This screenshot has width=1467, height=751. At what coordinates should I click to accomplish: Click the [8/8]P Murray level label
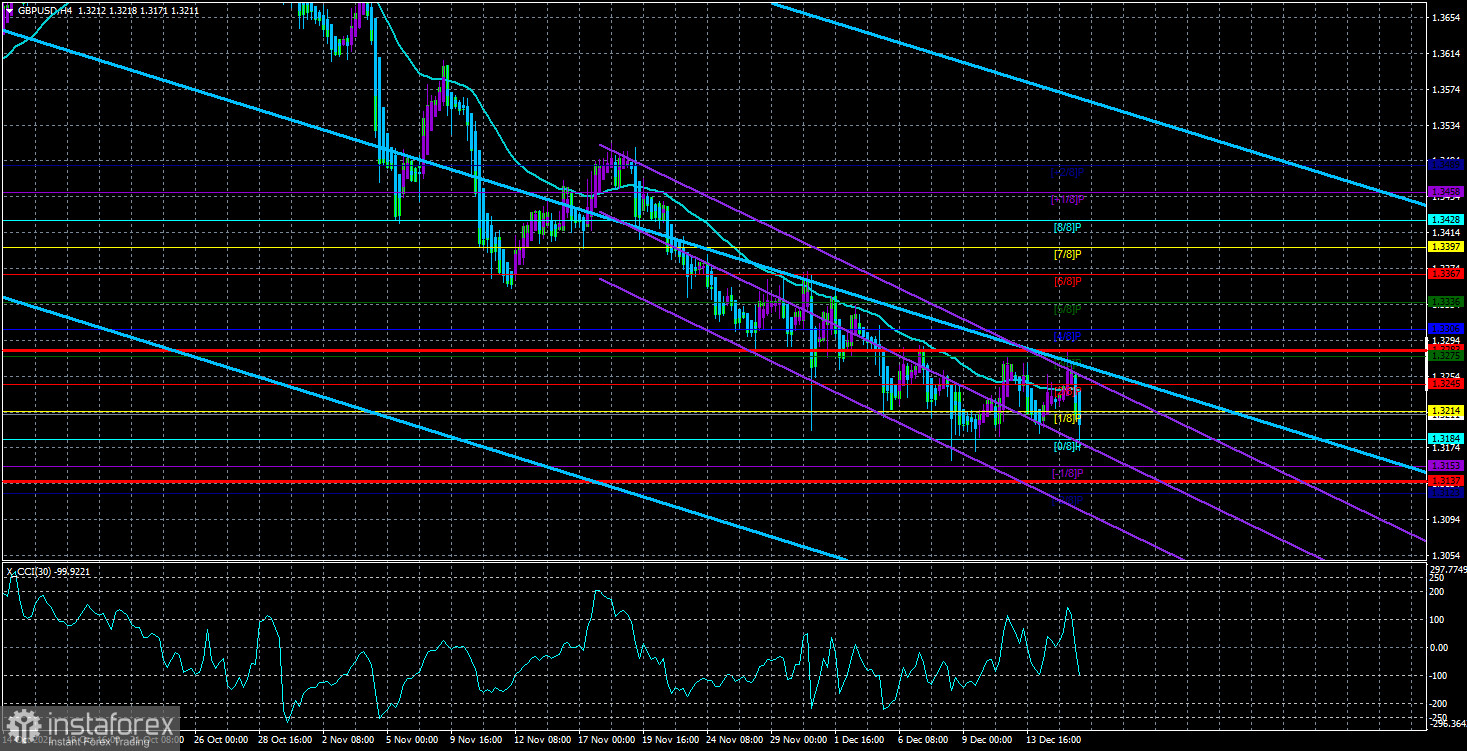point(1068,228)
